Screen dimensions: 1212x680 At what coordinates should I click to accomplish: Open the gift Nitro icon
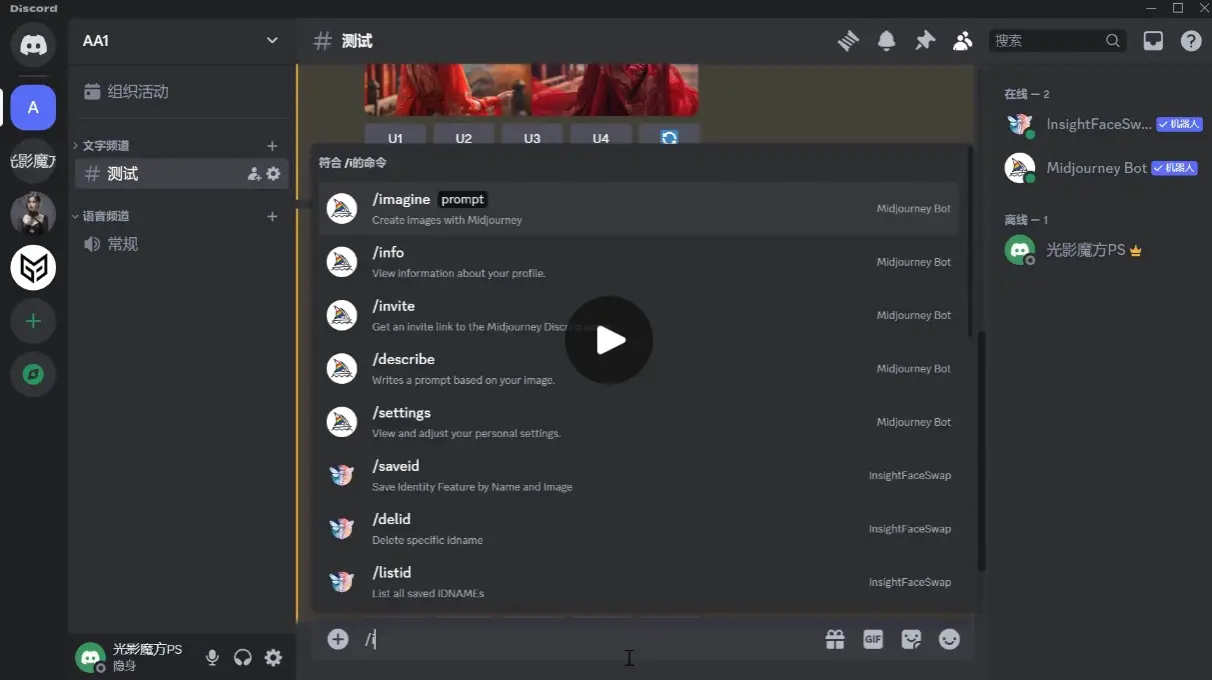point(834,639)
